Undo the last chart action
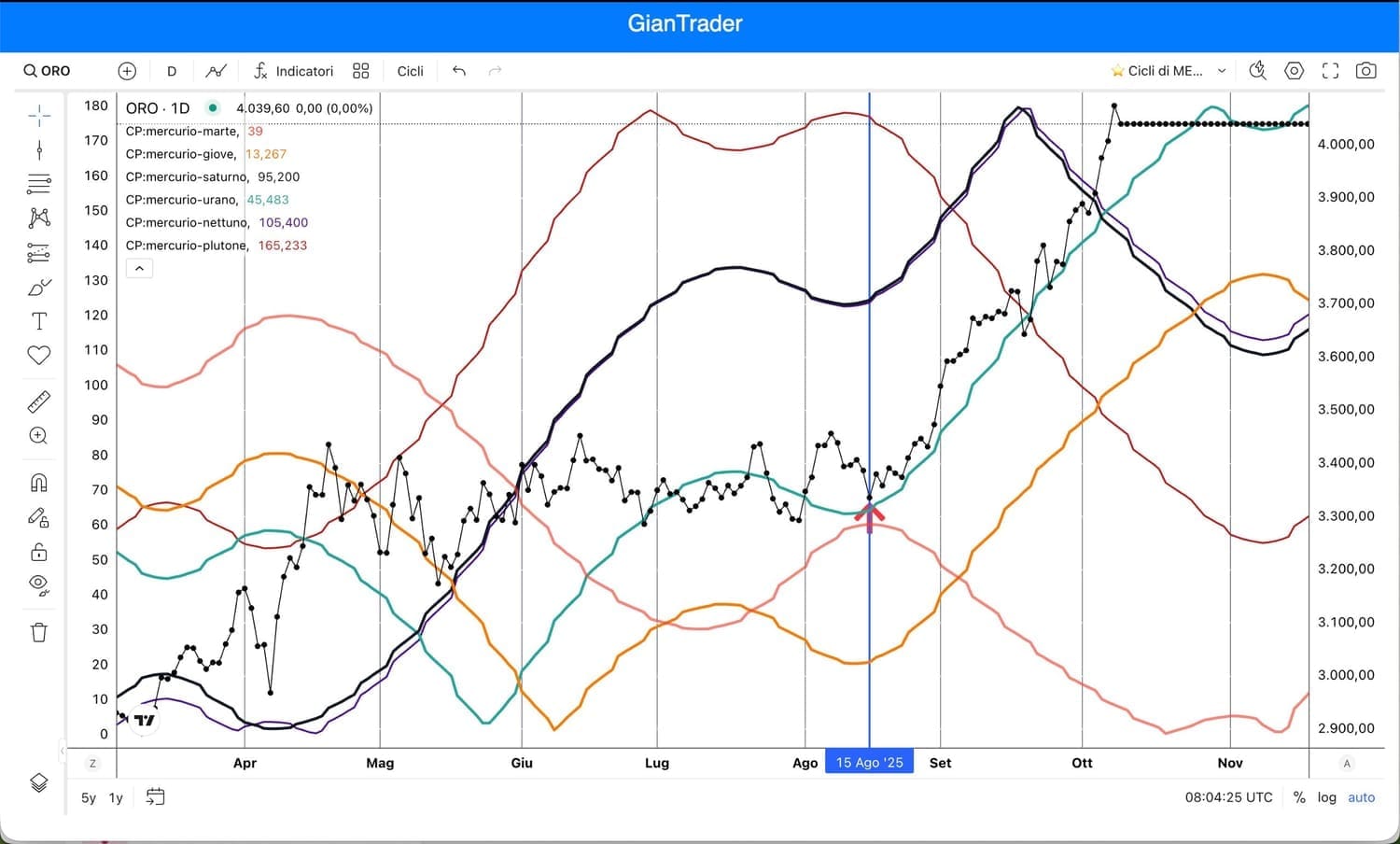The image size is (1400, 844). point(458,71)
